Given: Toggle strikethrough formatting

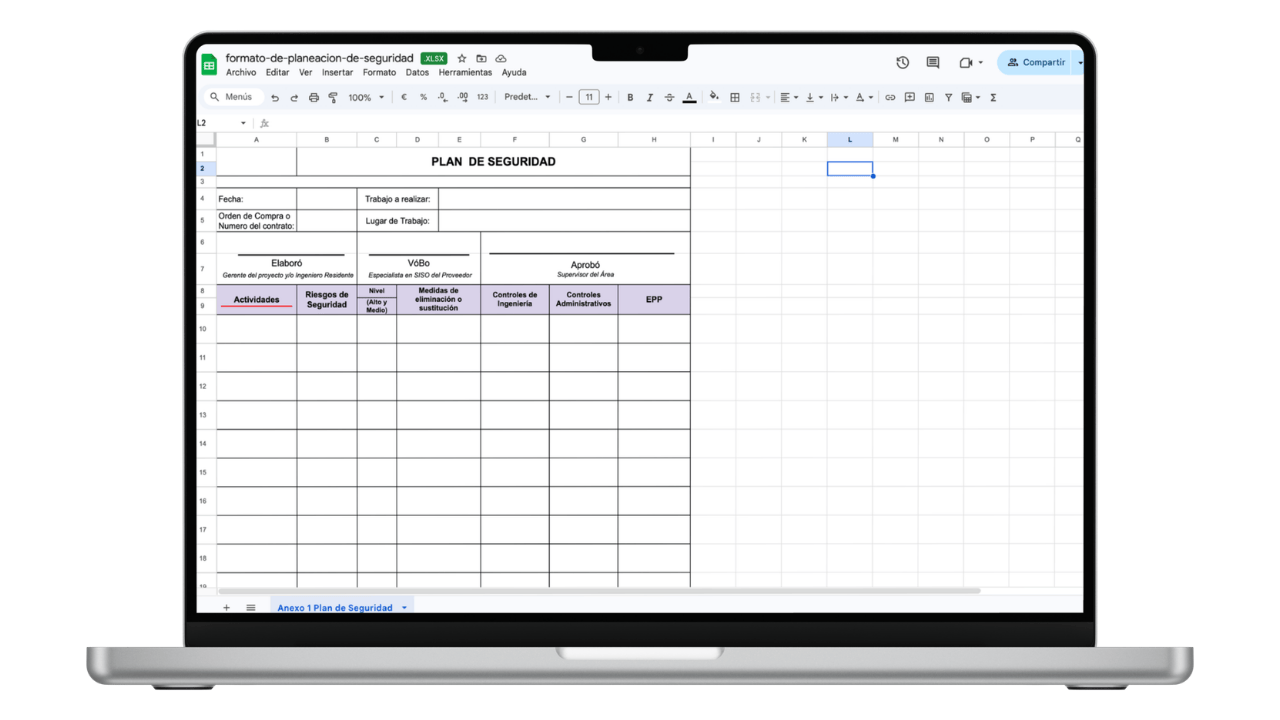Looking at the screenshot, I should 669,98.
